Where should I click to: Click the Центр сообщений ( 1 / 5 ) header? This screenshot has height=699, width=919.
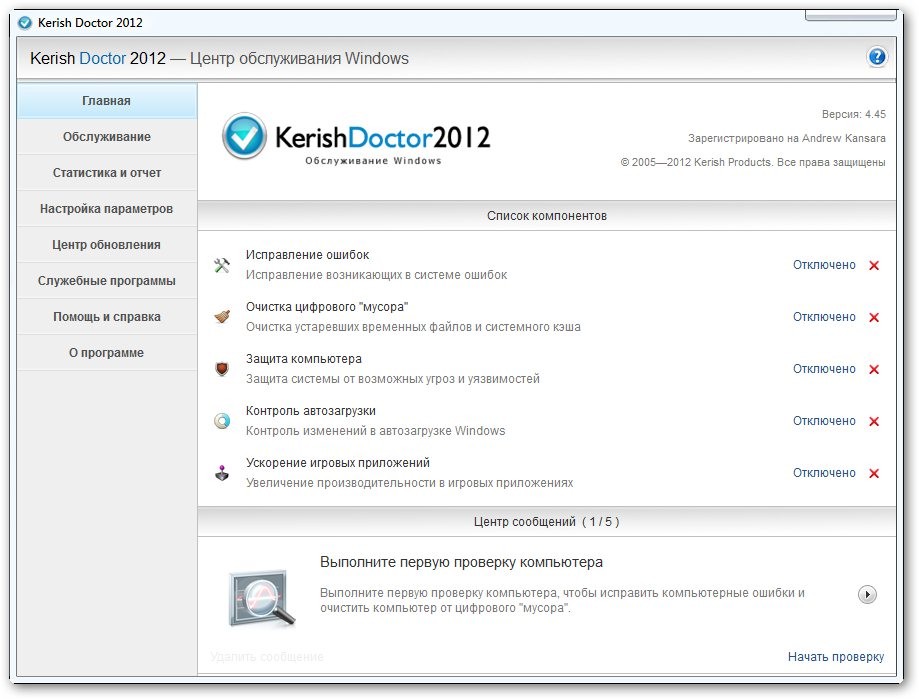click(x=546, y=521)
